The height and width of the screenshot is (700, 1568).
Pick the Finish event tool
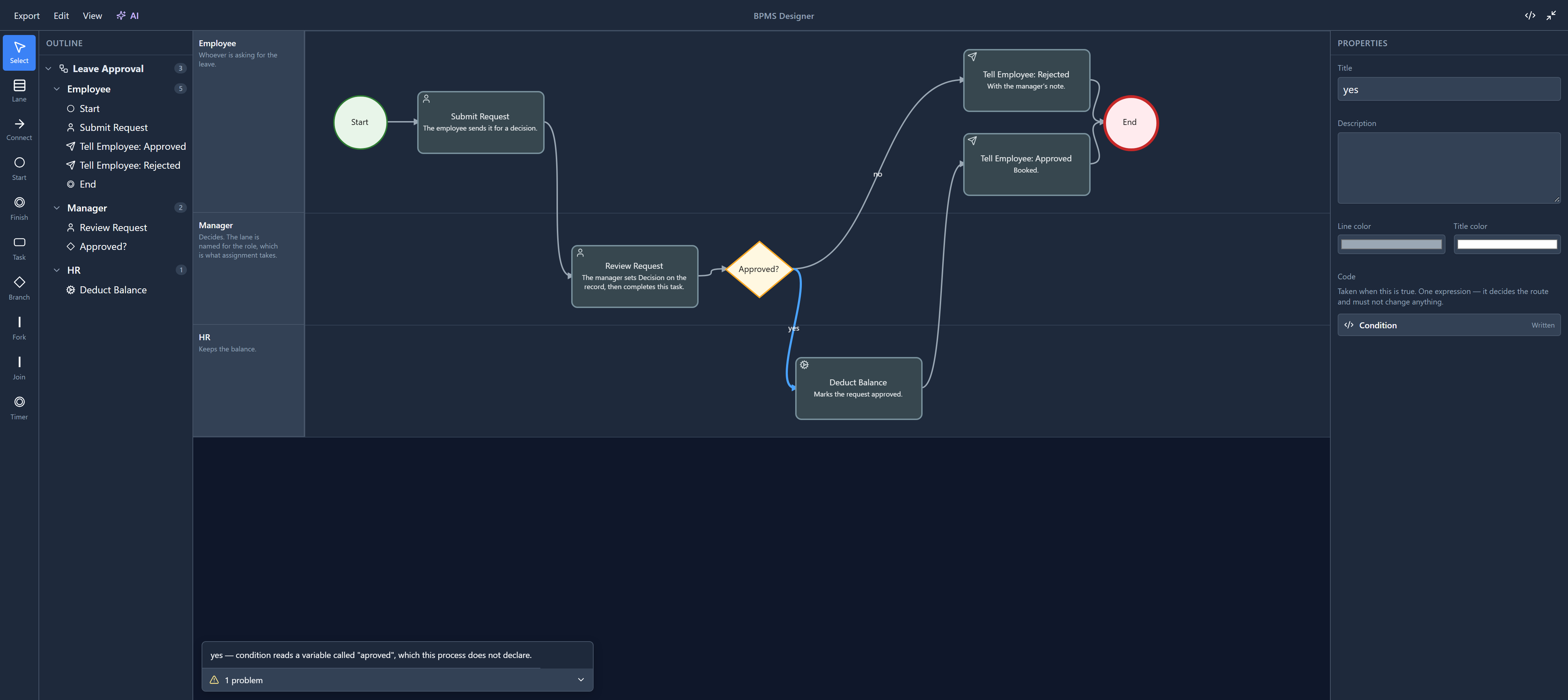pyautogui.click(x=19, y=209)
